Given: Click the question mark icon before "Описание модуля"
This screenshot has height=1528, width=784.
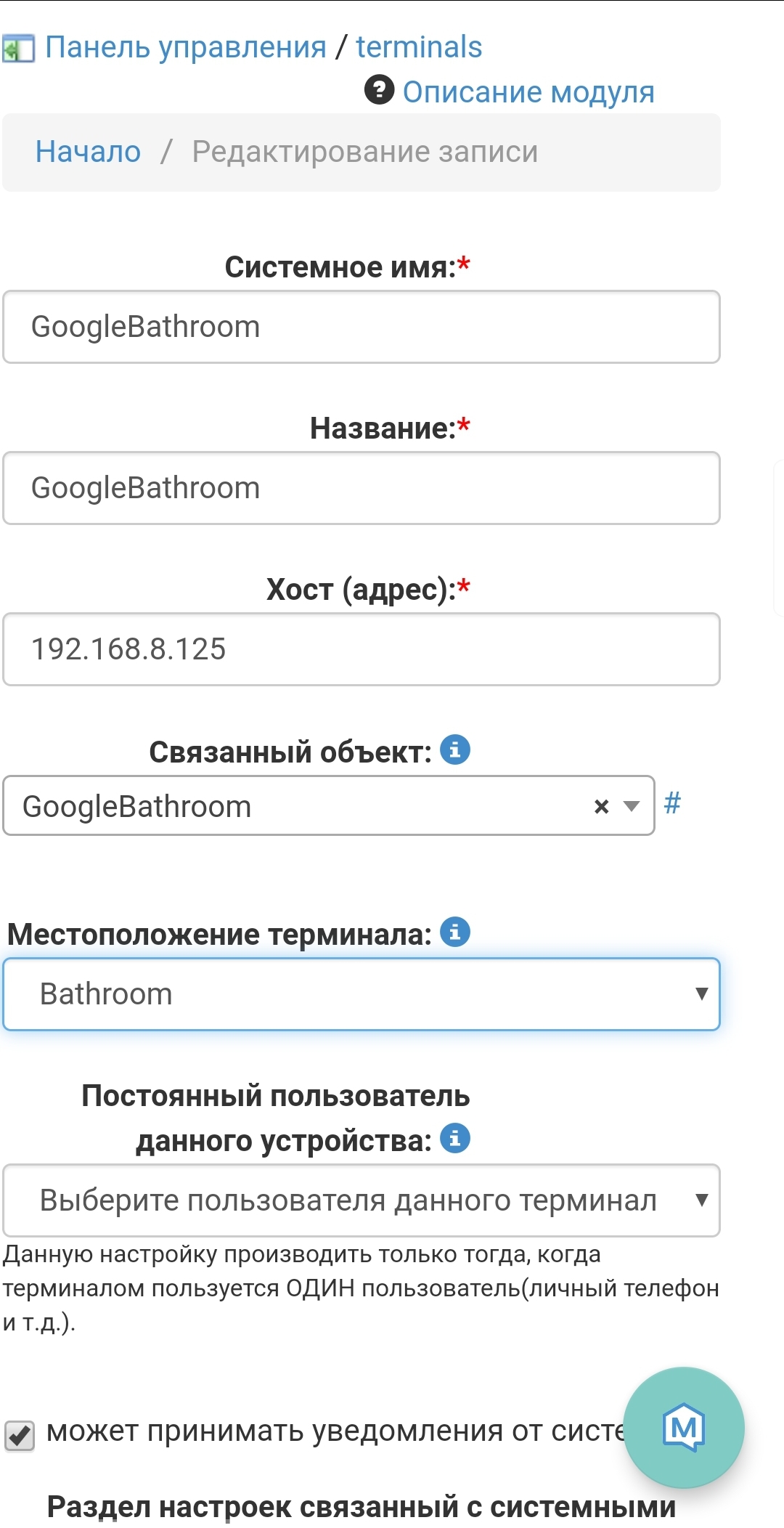Looking at the screenshot, I should tap(380, 91).
